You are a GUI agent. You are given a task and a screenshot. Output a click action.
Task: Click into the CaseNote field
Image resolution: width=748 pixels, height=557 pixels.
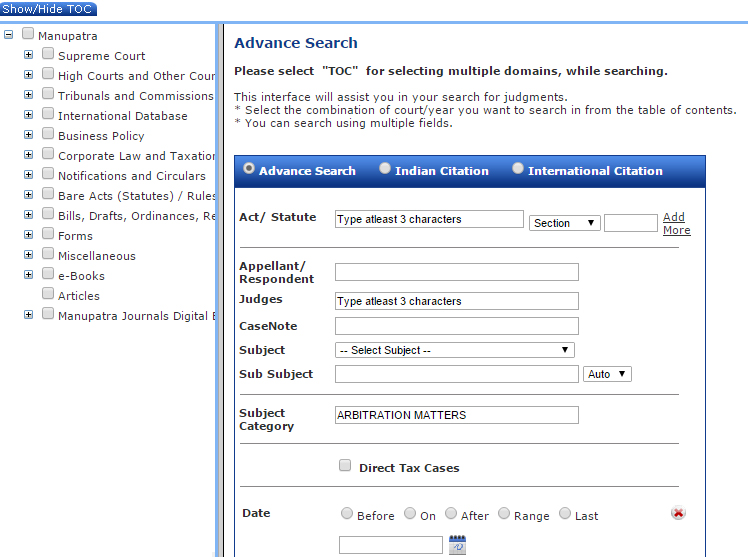point(457,326)
